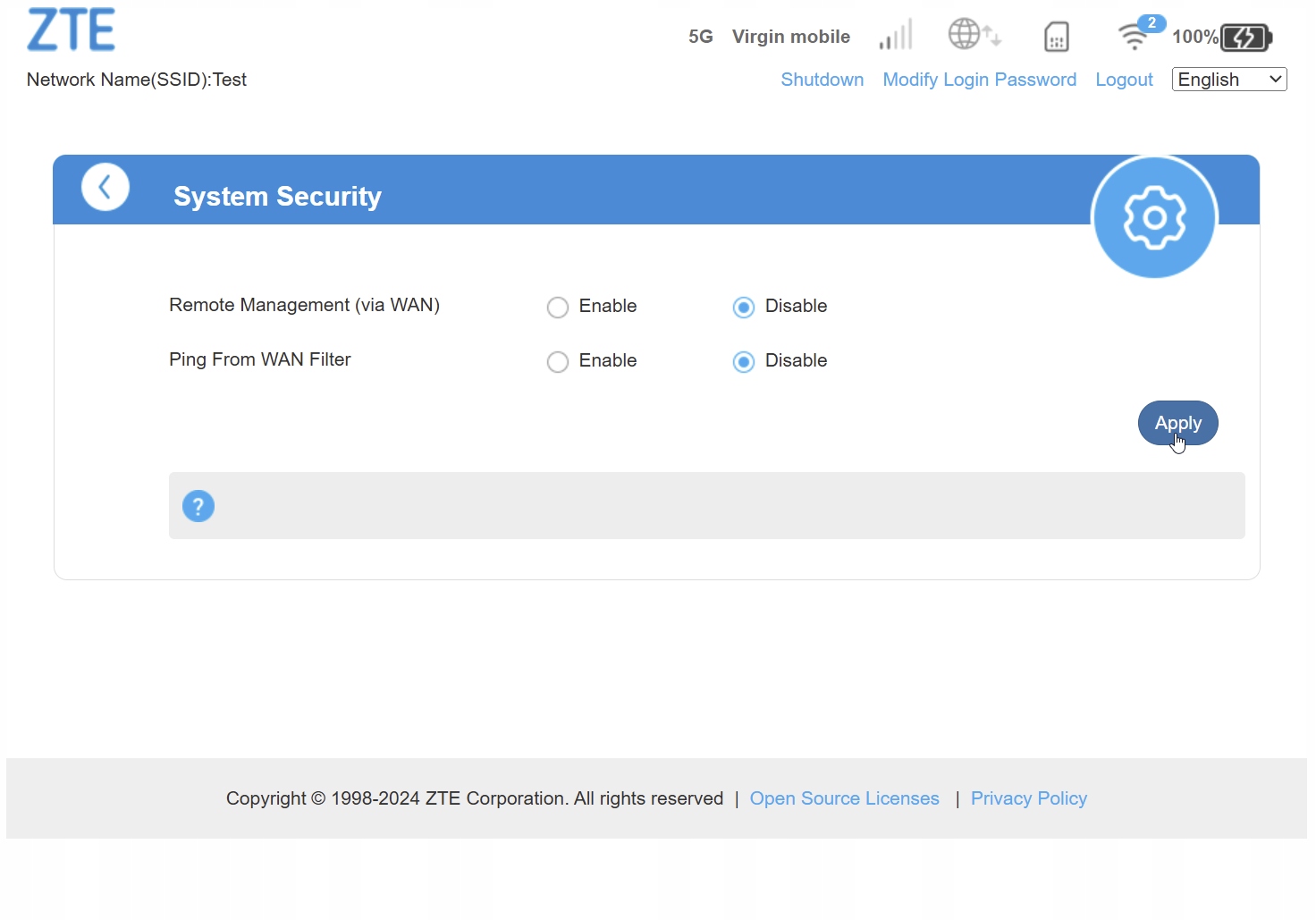Click the Logout link

pyautogui.click(x=1124, y=80)
